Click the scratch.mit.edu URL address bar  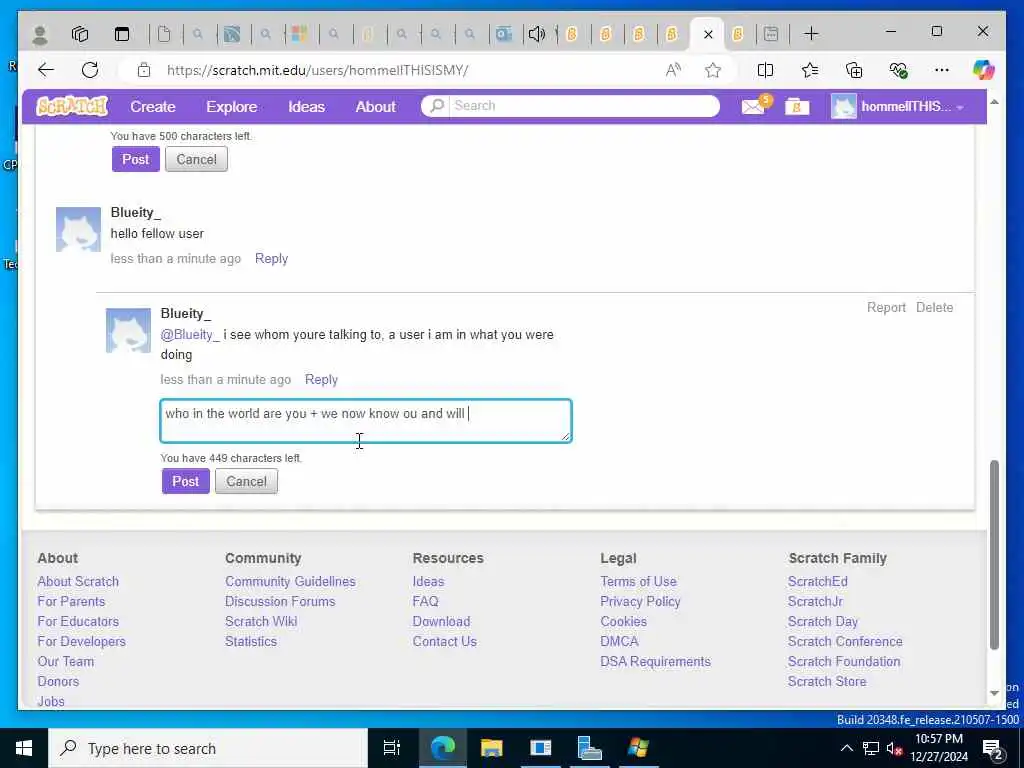point(317,70)
